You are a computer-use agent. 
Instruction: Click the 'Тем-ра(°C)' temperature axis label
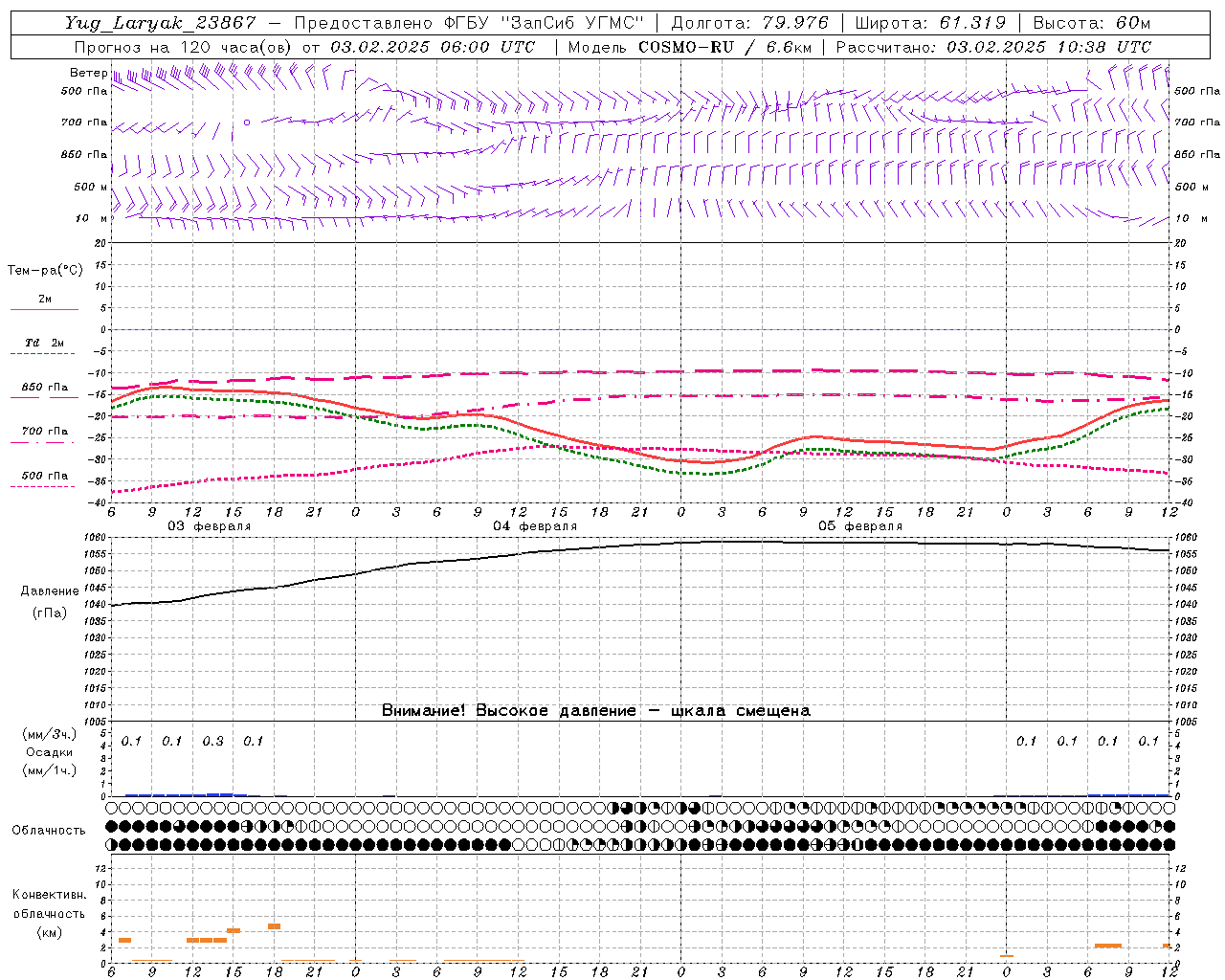point(45,271)
